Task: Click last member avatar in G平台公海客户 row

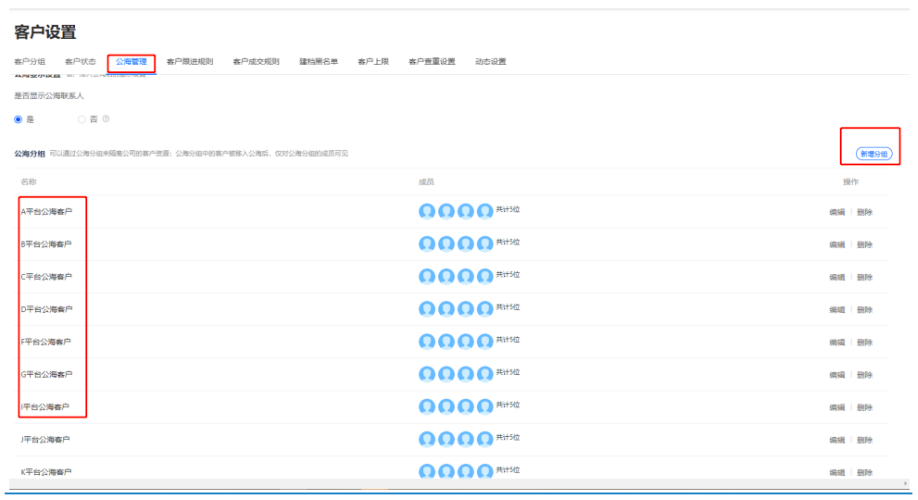Action: tap(485, 374)
